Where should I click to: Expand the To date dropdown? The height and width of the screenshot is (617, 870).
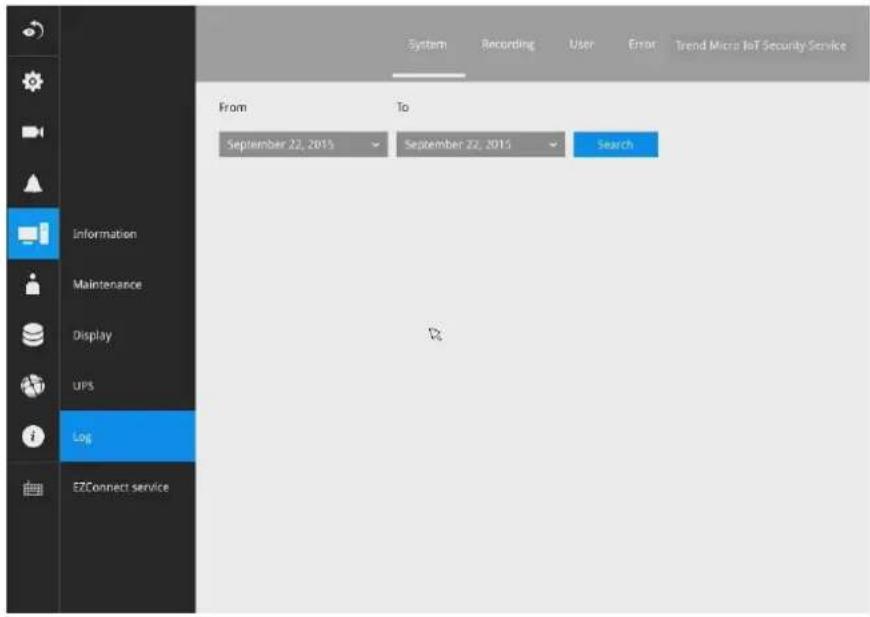tap(481, 144)
